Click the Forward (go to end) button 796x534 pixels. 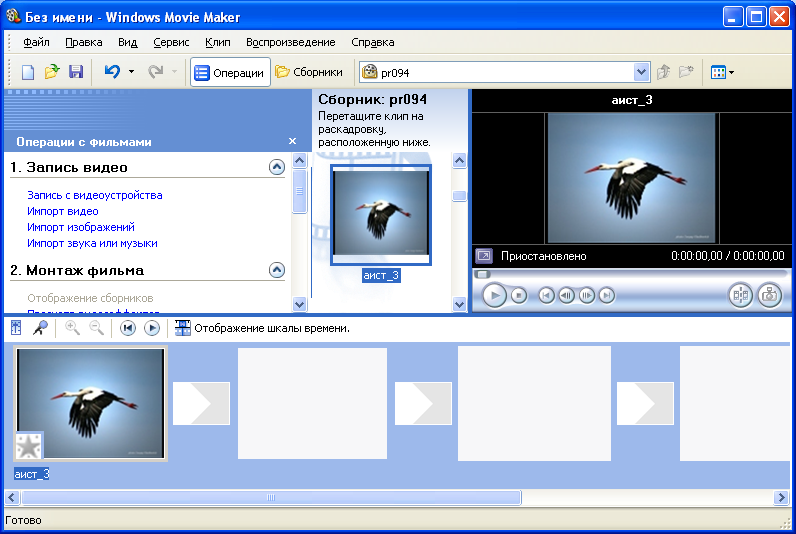pyautogui.click(x=607, y=295)
